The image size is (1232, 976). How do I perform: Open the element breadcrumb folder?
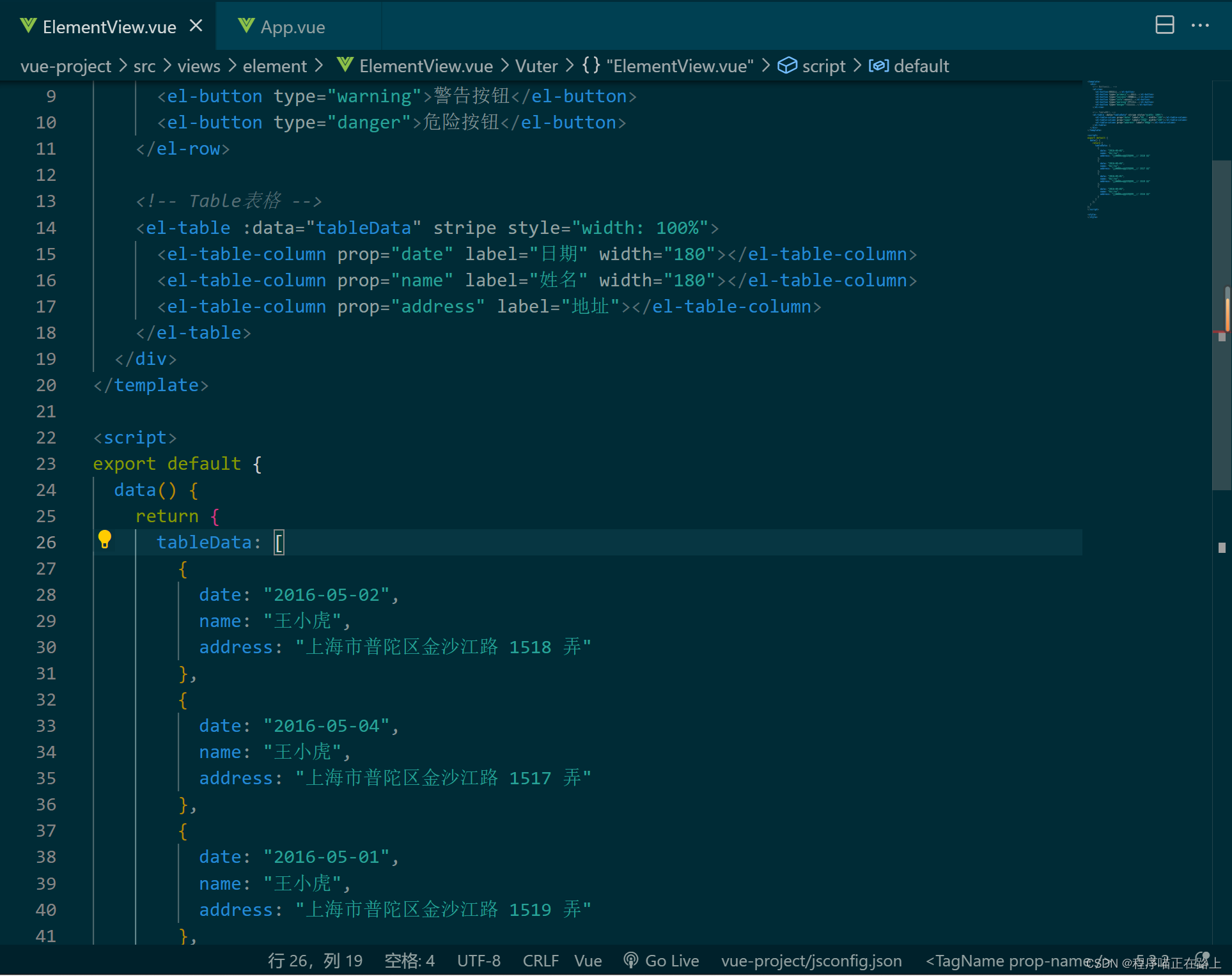275,66
